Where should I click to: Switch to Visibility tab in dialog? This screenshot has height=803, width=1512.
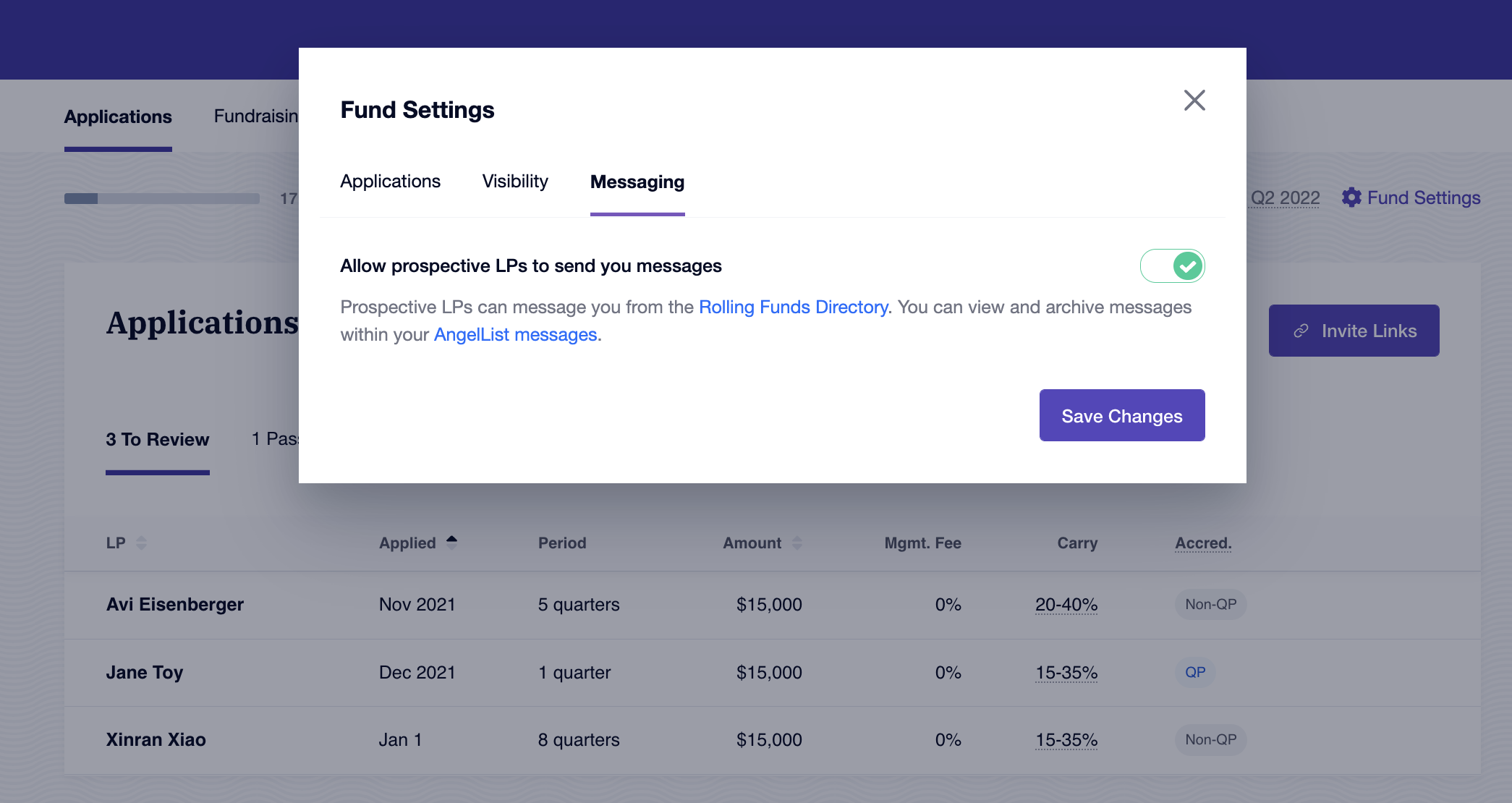(515, 181)
